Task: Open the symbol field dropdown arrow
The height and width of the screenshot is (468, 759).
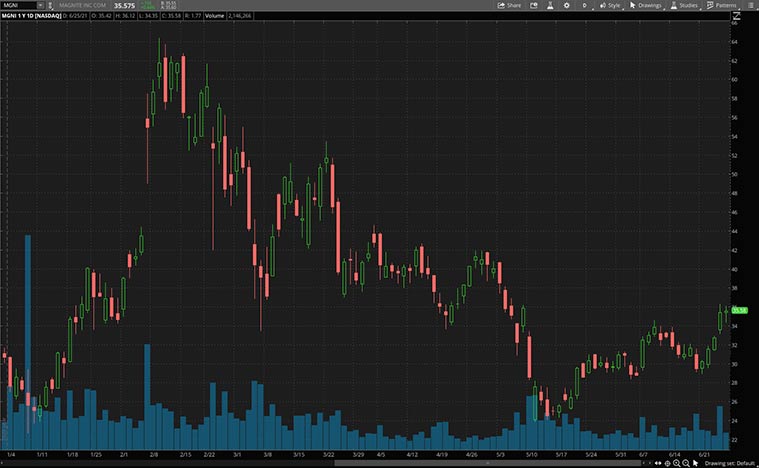Action: click(39, 5)
